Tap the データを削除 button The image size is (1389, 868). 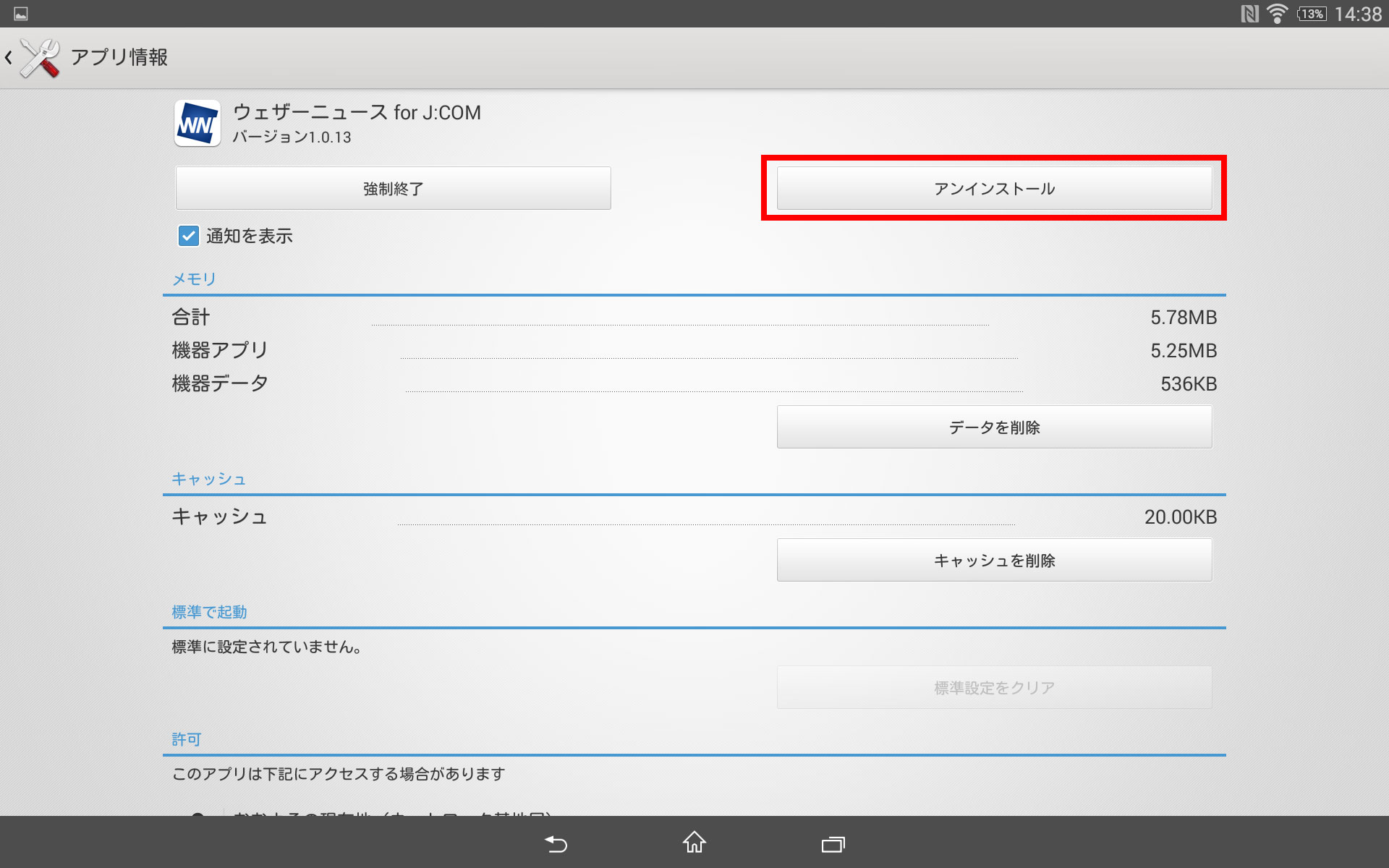(x=994, y=427)
